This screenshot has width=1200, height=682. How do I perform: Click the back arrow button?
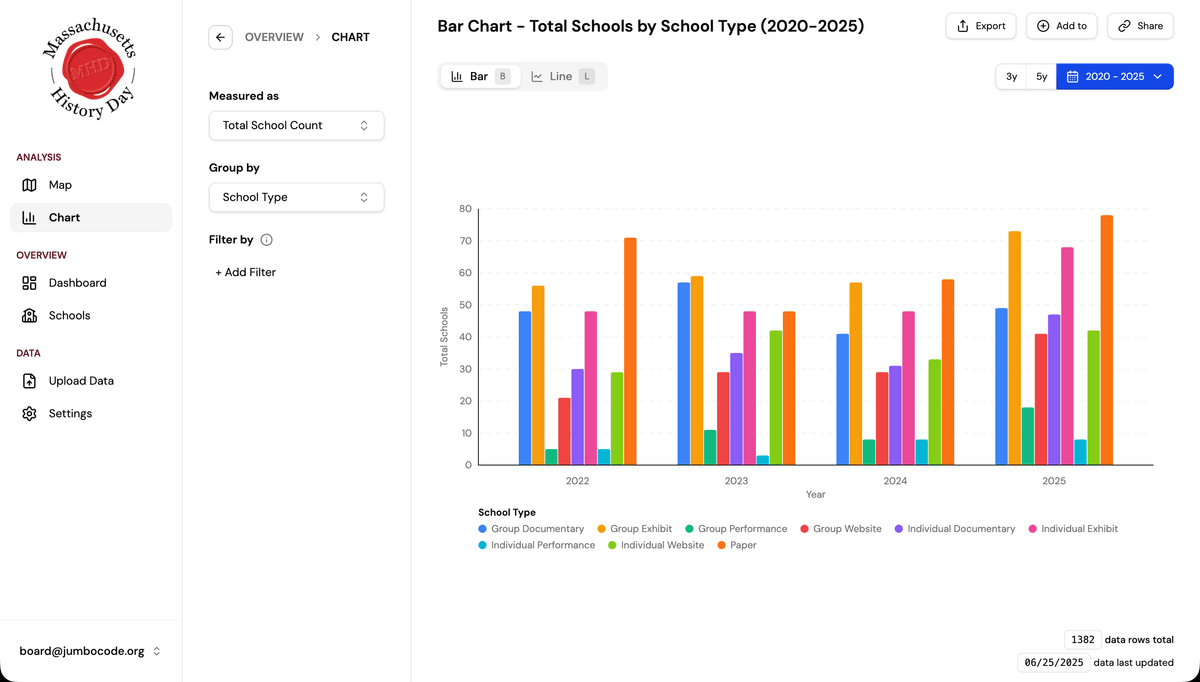[x=220, y=37]
